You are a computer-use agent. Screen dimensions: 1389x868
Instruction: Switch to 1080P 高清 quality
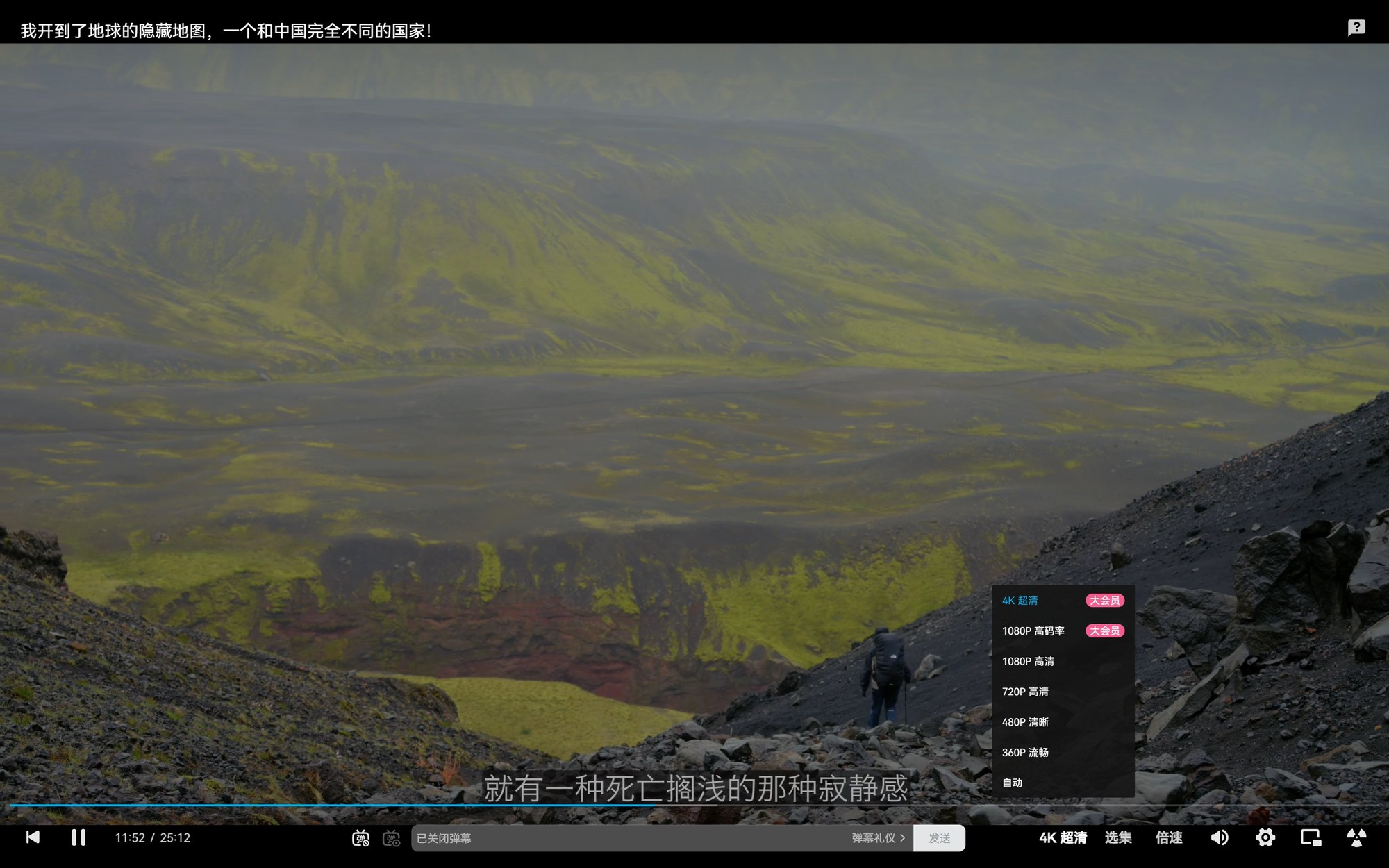coord(1028,662)
